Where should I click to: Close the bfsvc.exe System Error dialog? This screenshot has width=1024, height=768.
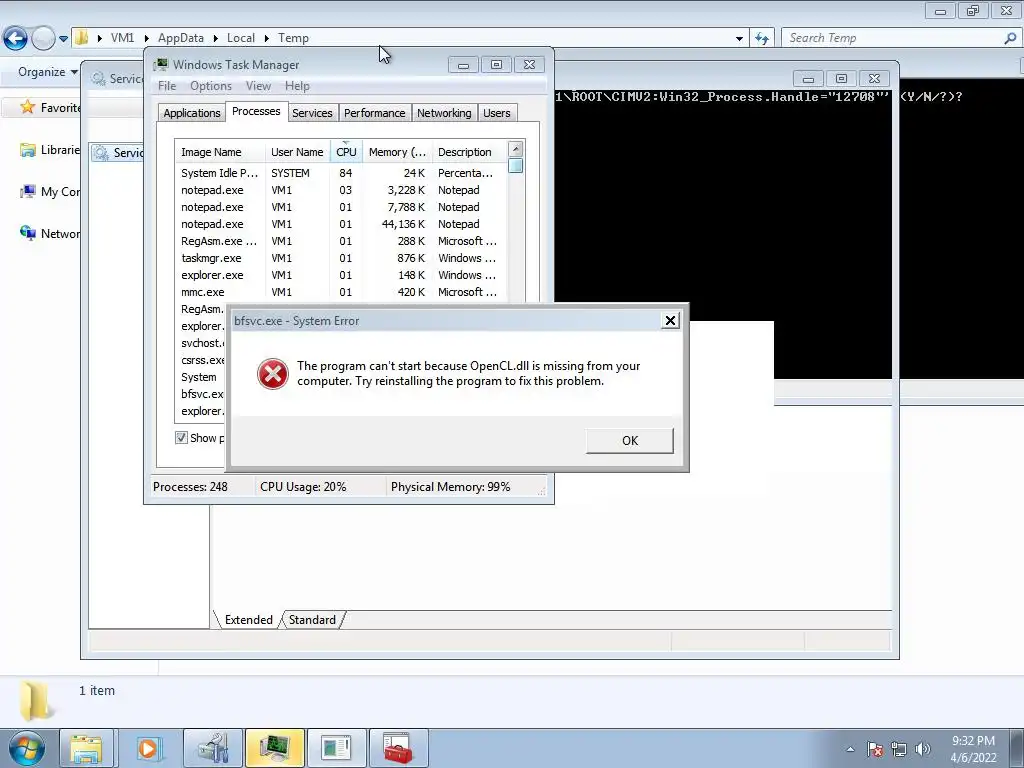[670, 321]
